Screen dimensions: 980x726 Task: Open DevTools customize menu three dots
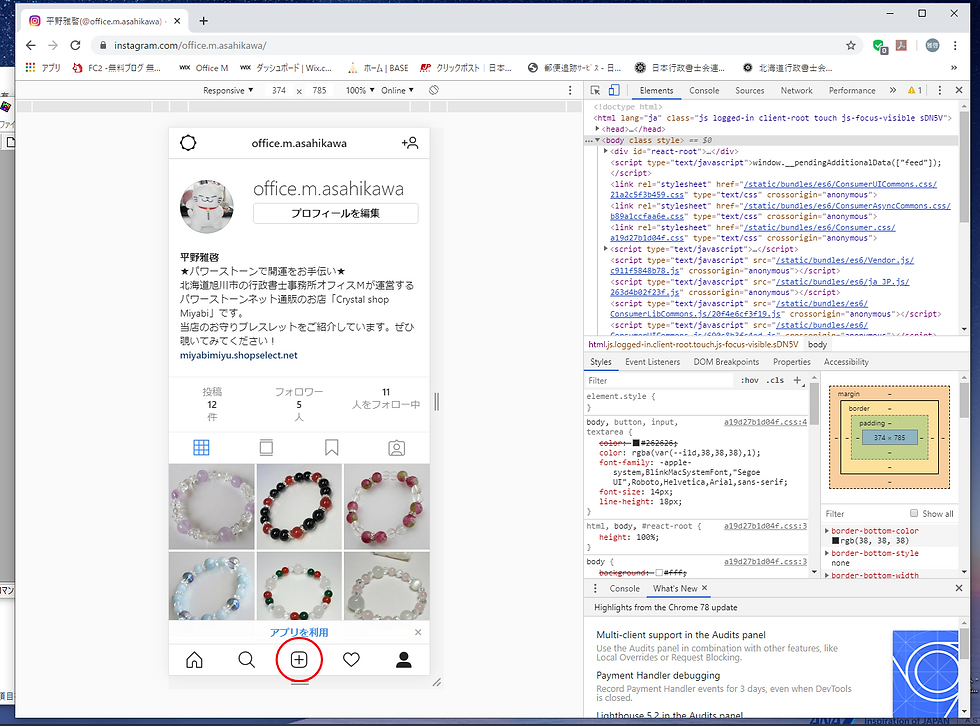939,90
